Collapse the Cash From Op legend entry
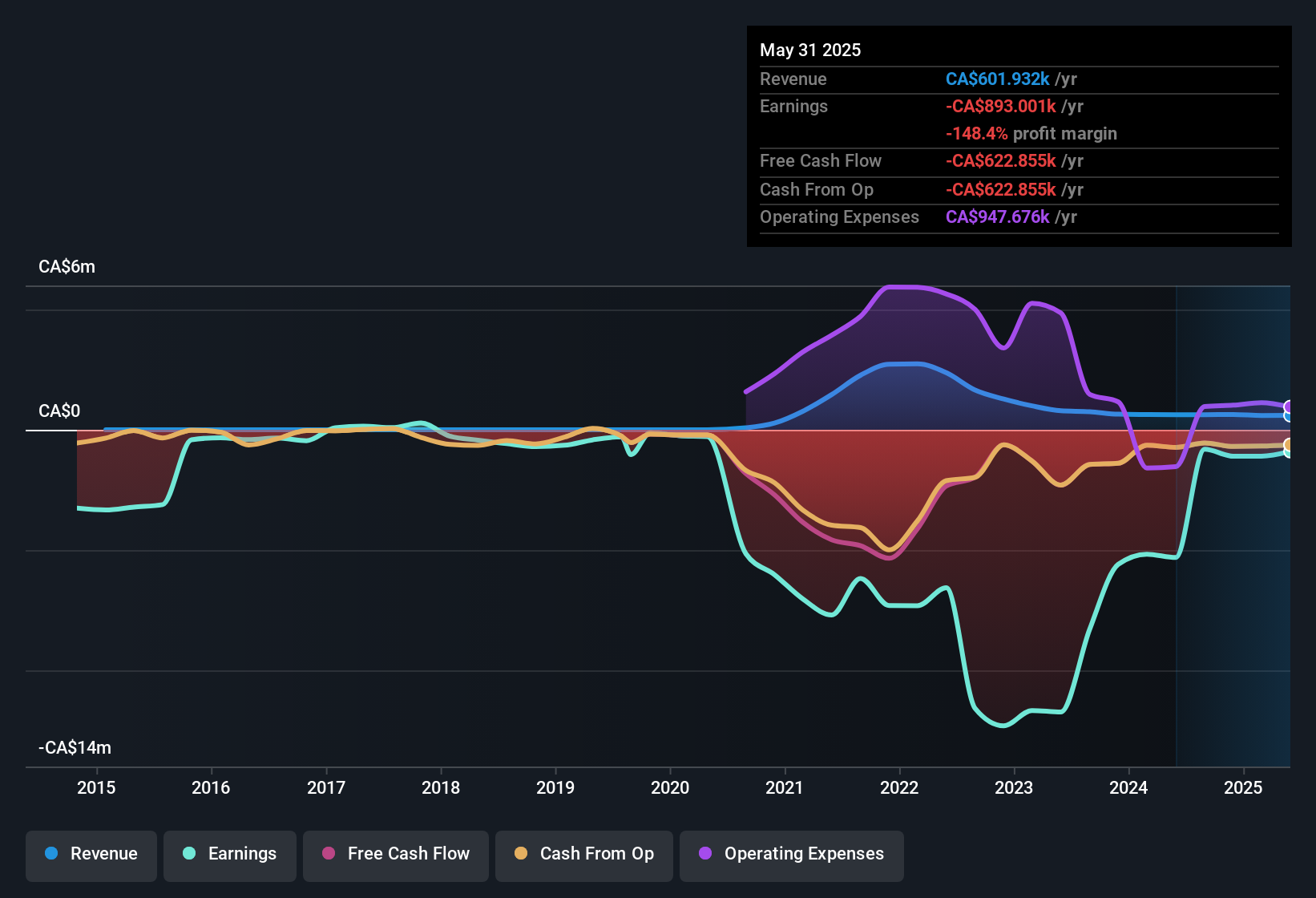1316x898 pixels. coord(583,855)
